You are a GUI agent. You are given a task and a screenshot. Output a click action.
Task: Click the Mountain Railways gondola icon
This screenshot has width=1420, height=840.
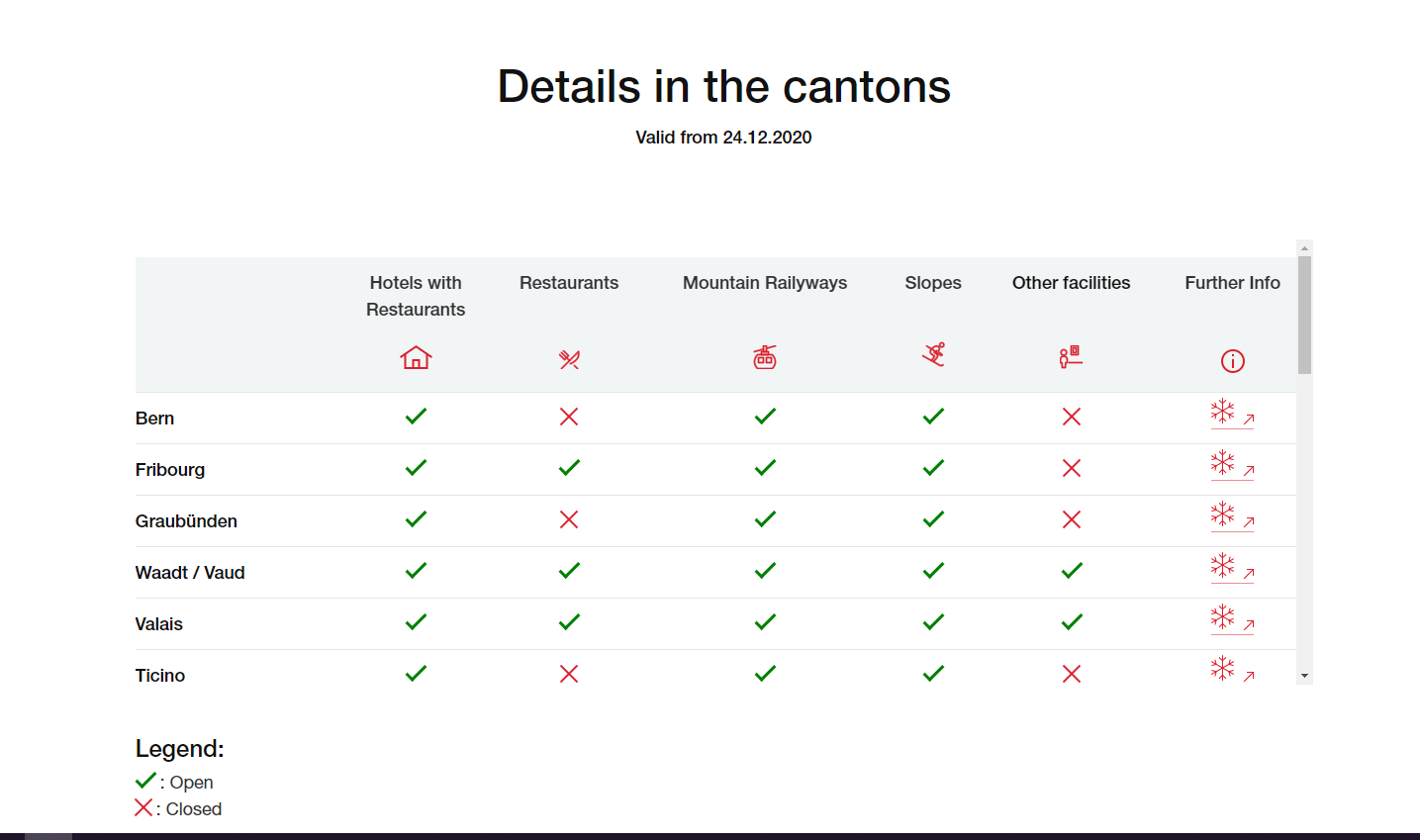click(765, 357)
